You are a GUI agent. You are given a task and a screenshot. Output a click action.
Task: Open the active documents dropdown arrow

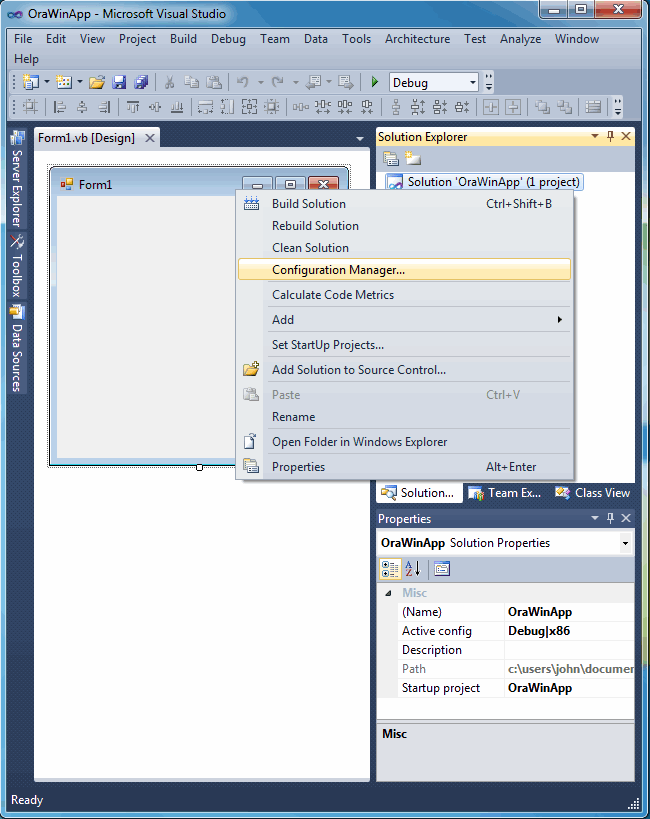pyautogui.click(x=359, y=138)
